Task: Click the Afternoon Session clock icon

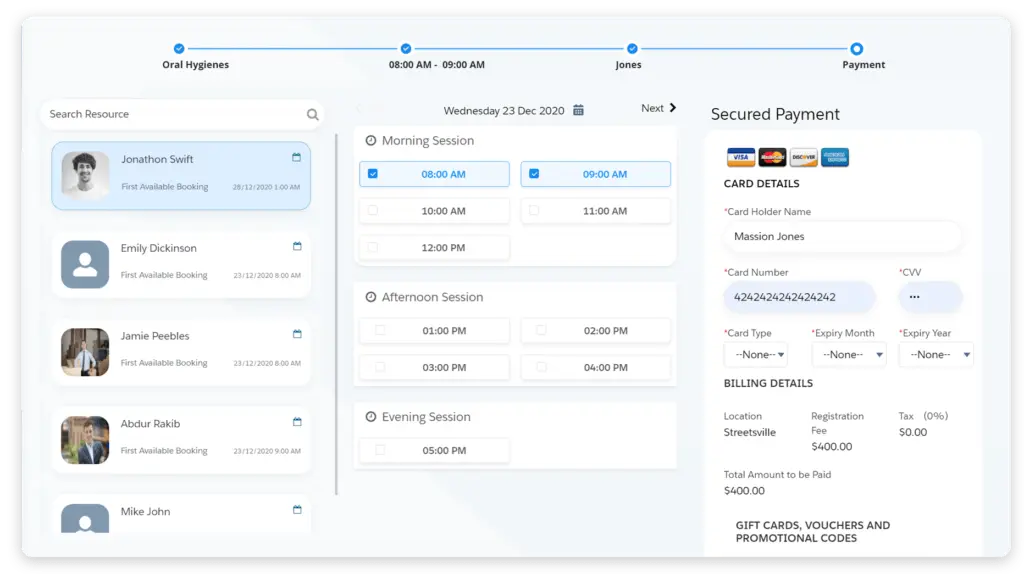Action: tap(370, 297)
